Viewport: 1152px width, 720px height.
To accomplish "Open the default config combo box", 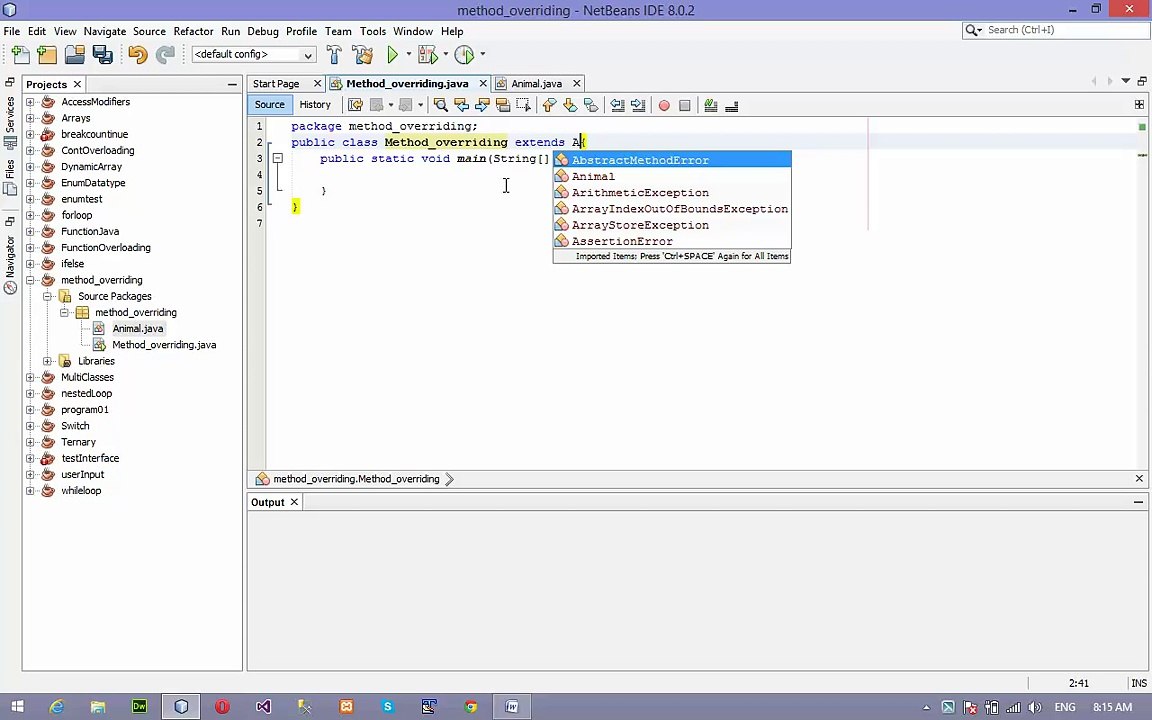I will [253, 54].
